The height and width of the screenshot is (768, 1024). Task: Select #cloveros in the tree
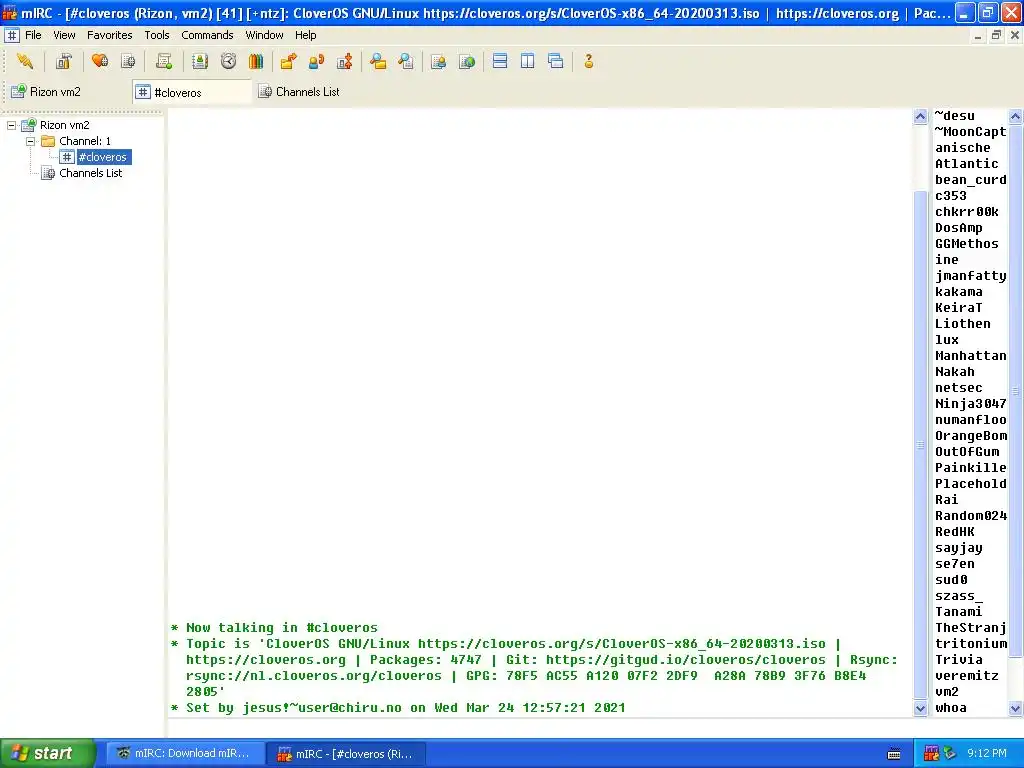click(x=104, y=157)
